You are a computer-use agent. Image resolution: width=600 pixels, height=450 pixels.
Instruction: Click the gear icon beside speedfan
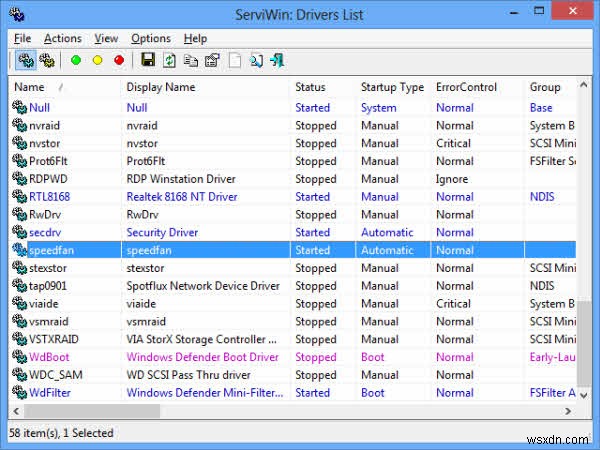(x=19, y=250)
